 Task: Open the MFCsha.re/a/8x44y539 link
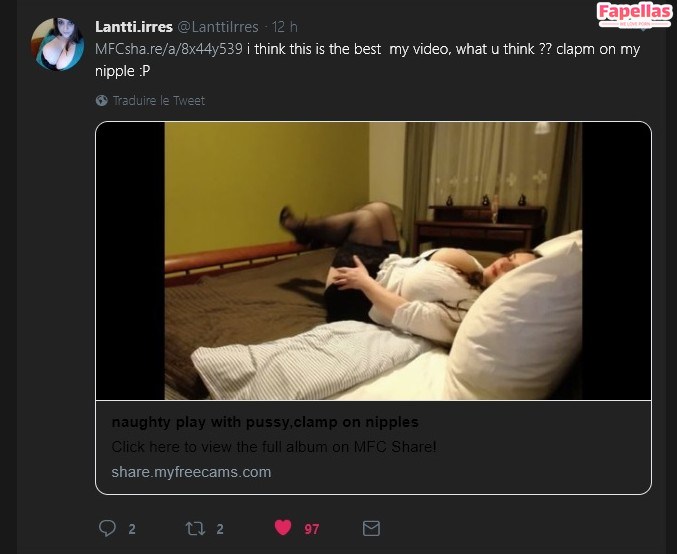coord(168,49)
